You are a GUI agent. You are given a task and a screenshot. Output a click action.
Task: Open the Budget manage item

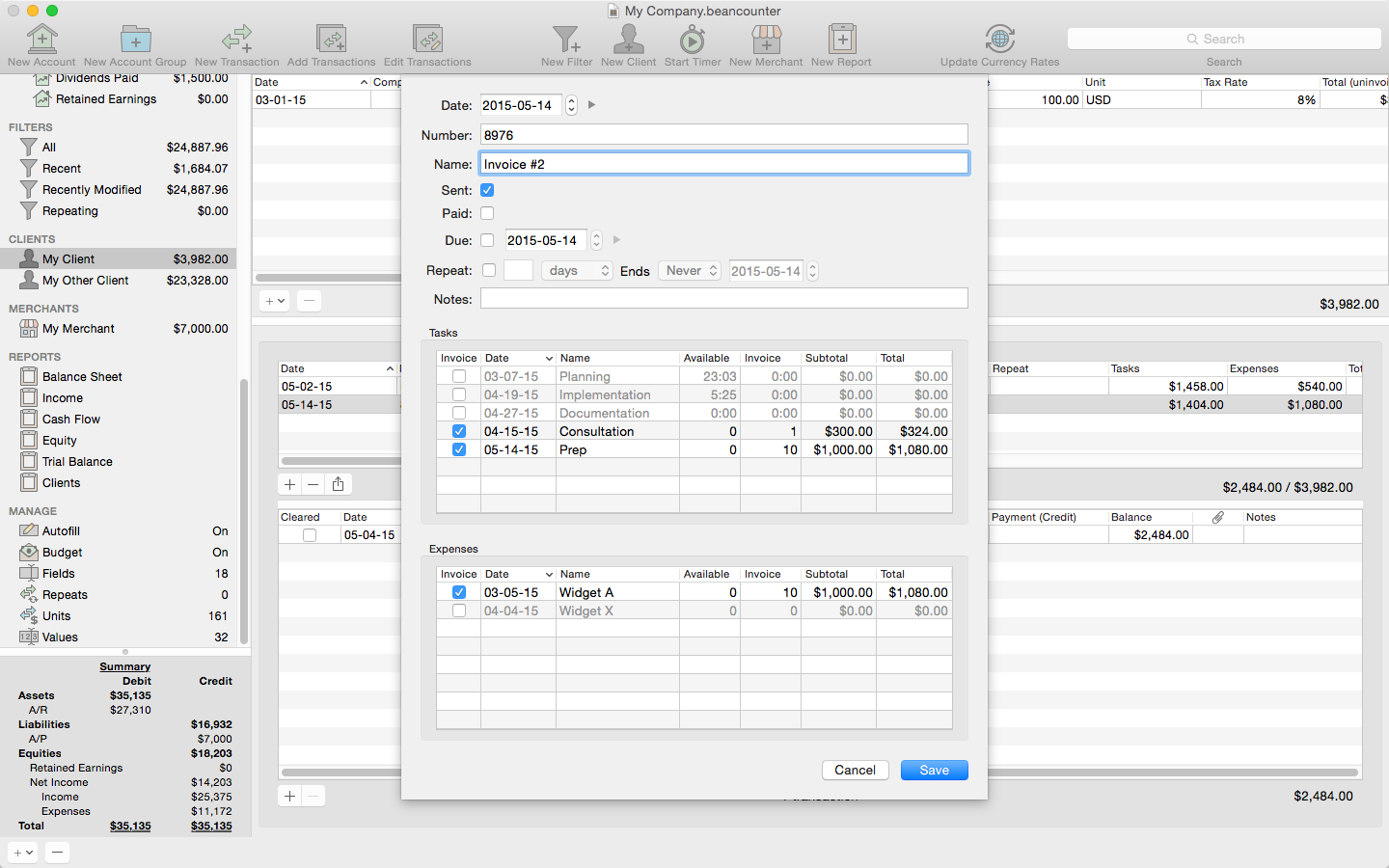pyautogui.click(x=119, y=553)
